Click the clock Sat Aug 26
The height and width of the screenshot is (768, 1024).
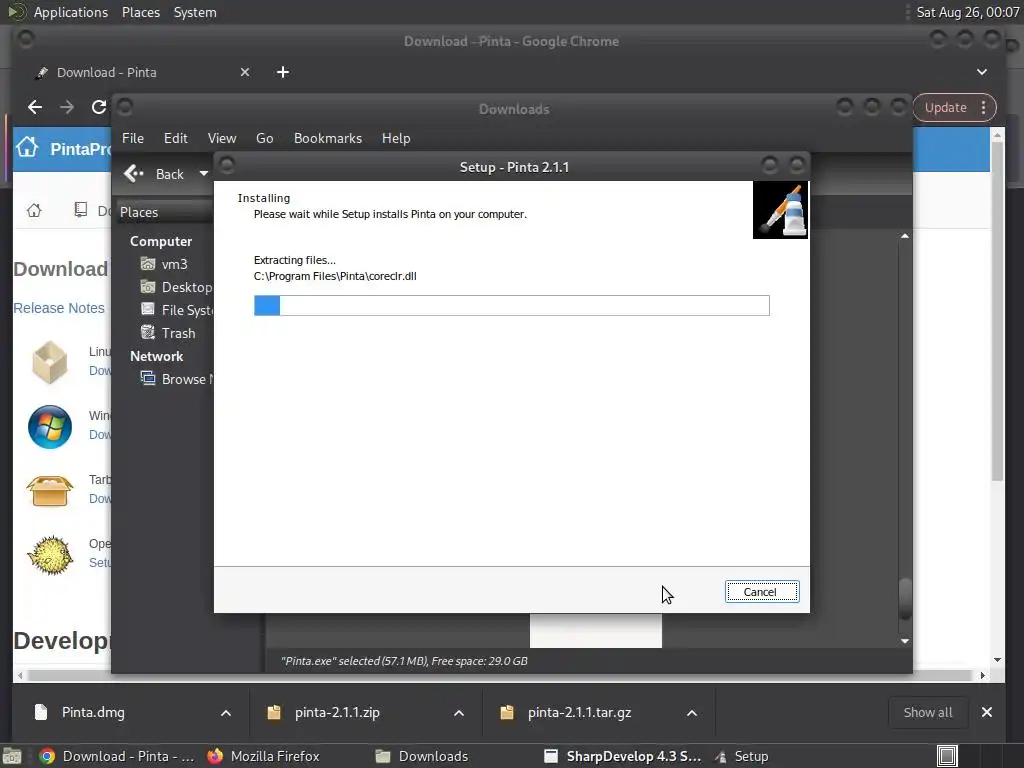click(967, 12)
